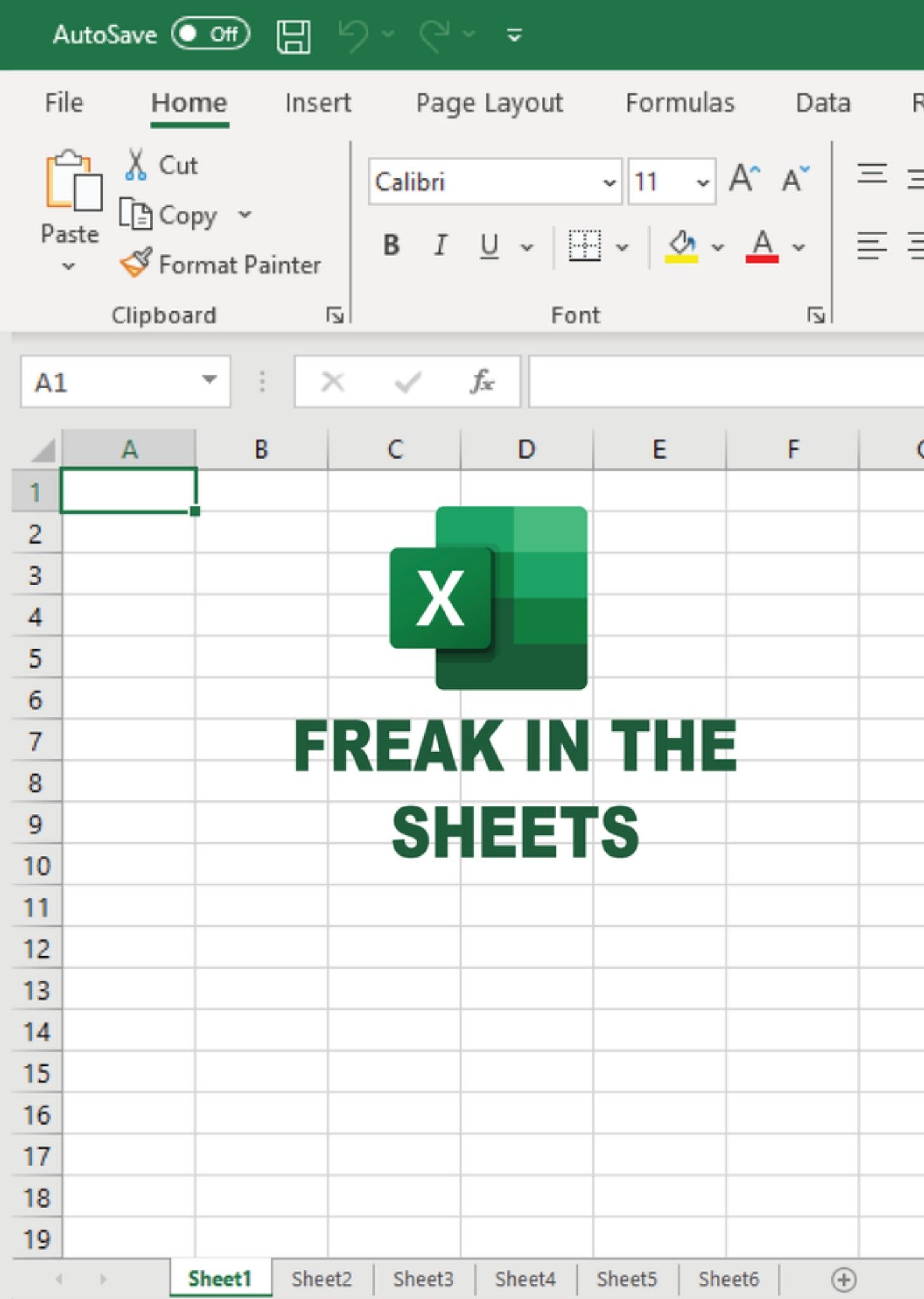Click the Borders icon
Screen dimensions: 924x1299
coord(584,245)
